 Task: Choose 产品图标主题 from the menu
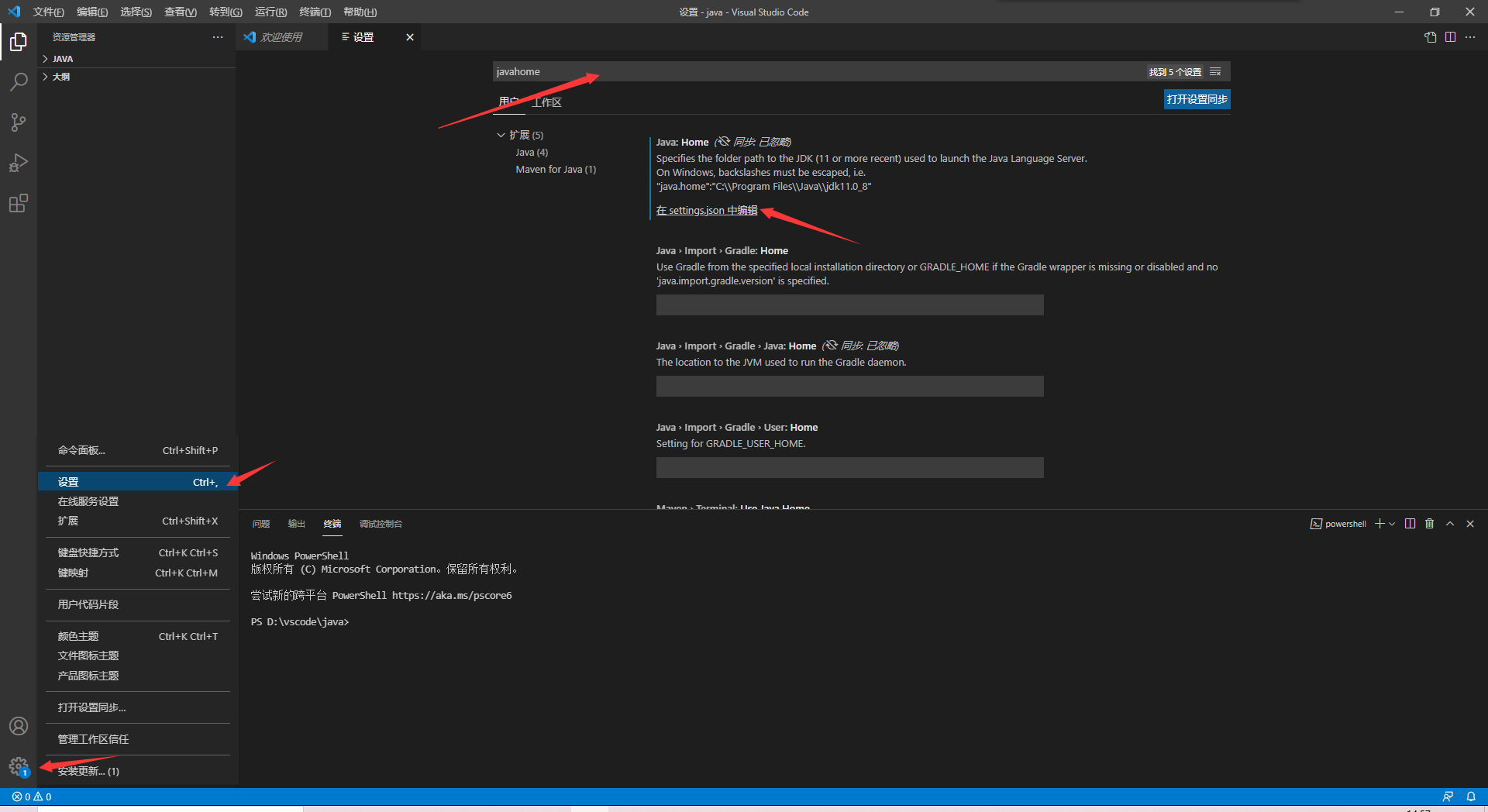[138, 676]
